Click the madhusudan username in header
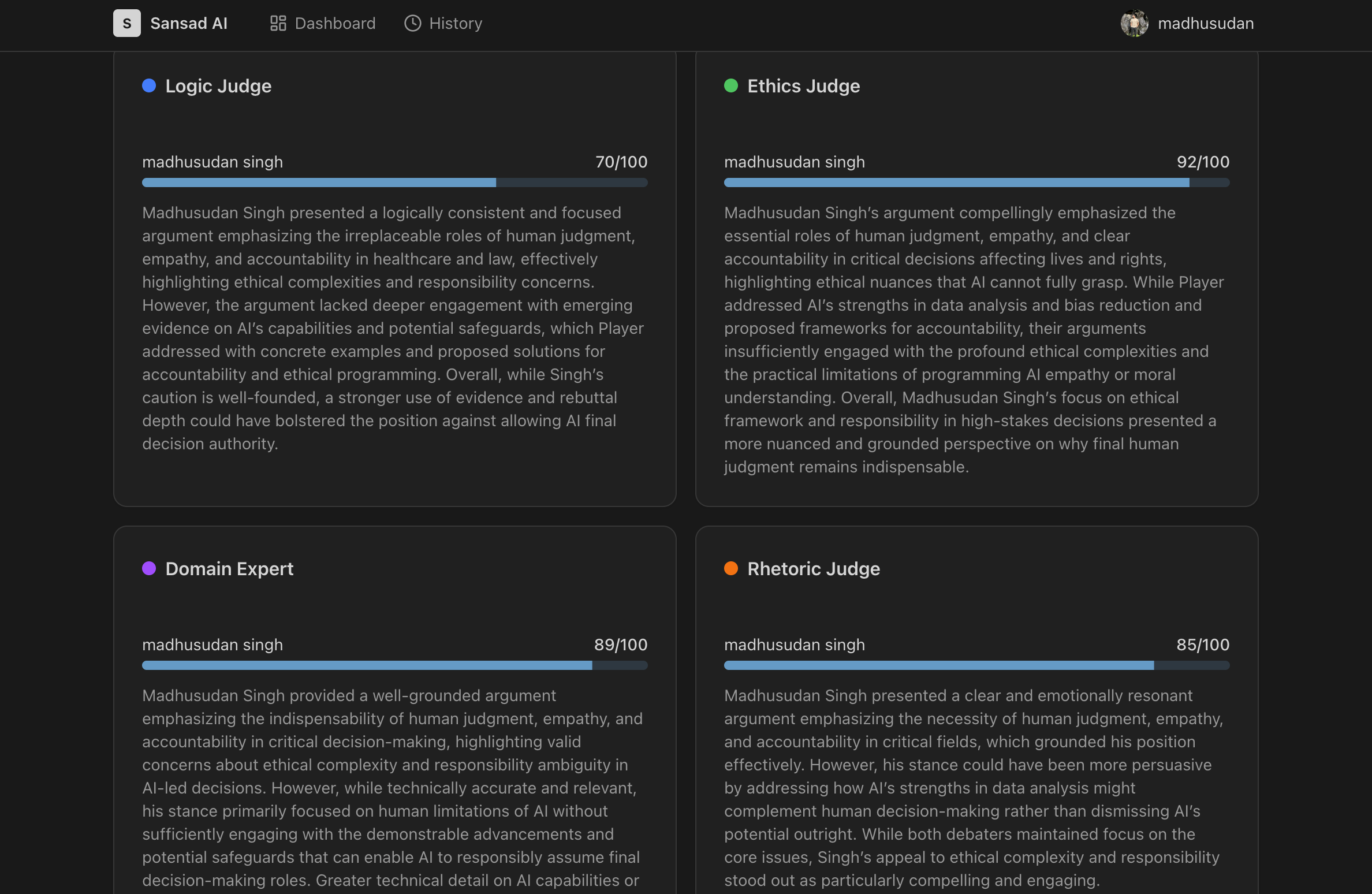Screen dimensions: 1372x894 click(1205, 23)
